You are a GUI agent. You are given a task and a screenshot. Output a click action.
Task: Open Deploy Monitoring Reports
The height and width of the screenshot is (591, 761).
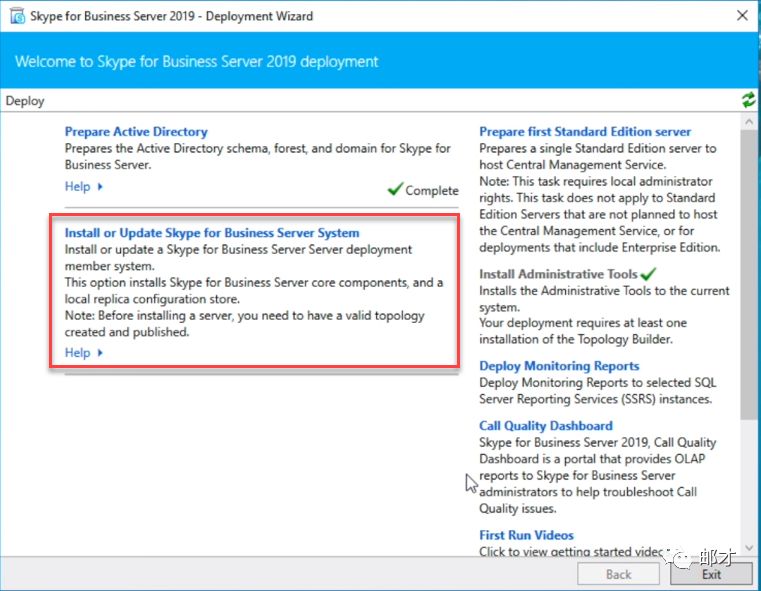(x=559, y=366)
